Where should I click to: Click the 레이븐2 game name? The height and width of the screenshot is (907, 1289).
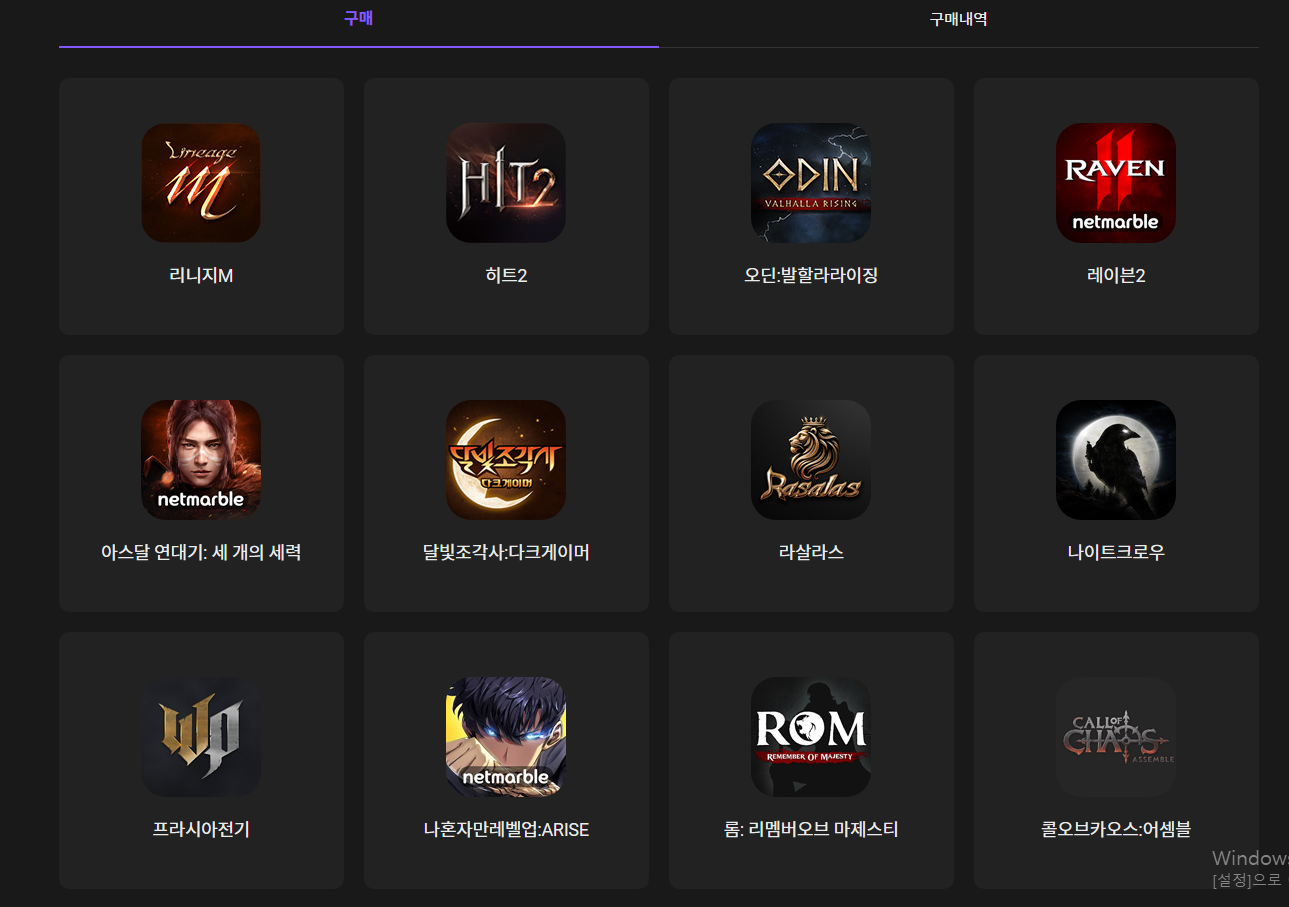[1116, 276]
